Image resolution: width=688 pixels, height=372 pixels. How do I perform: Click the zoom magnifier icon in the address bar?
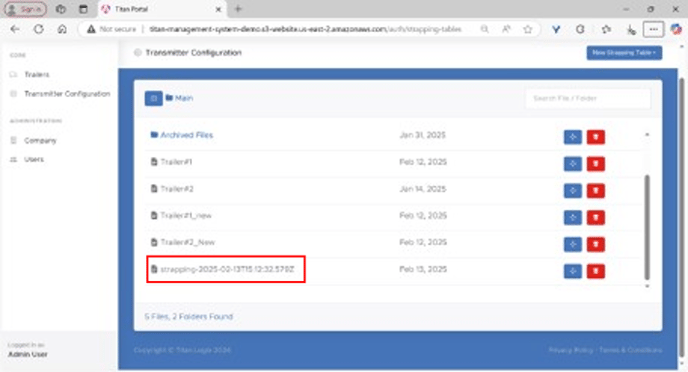(x=484, y=29)
